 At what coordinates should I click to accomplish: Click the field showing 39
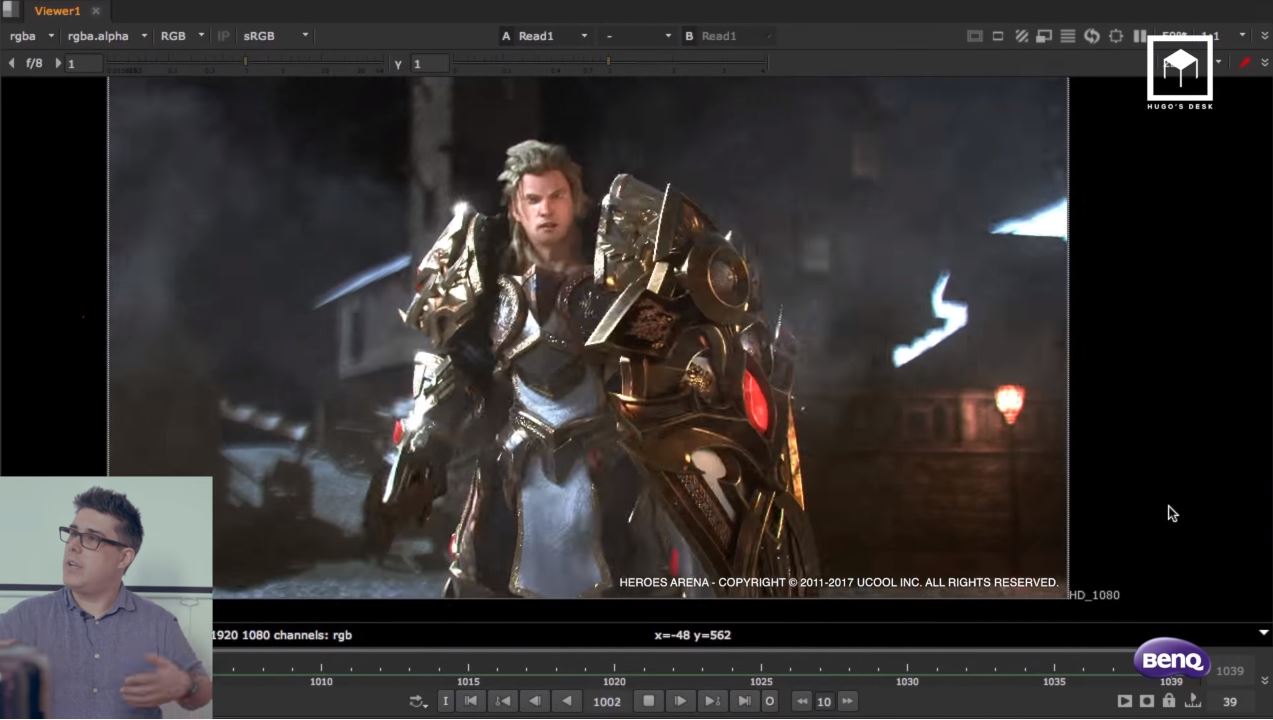pos(1230,702)
